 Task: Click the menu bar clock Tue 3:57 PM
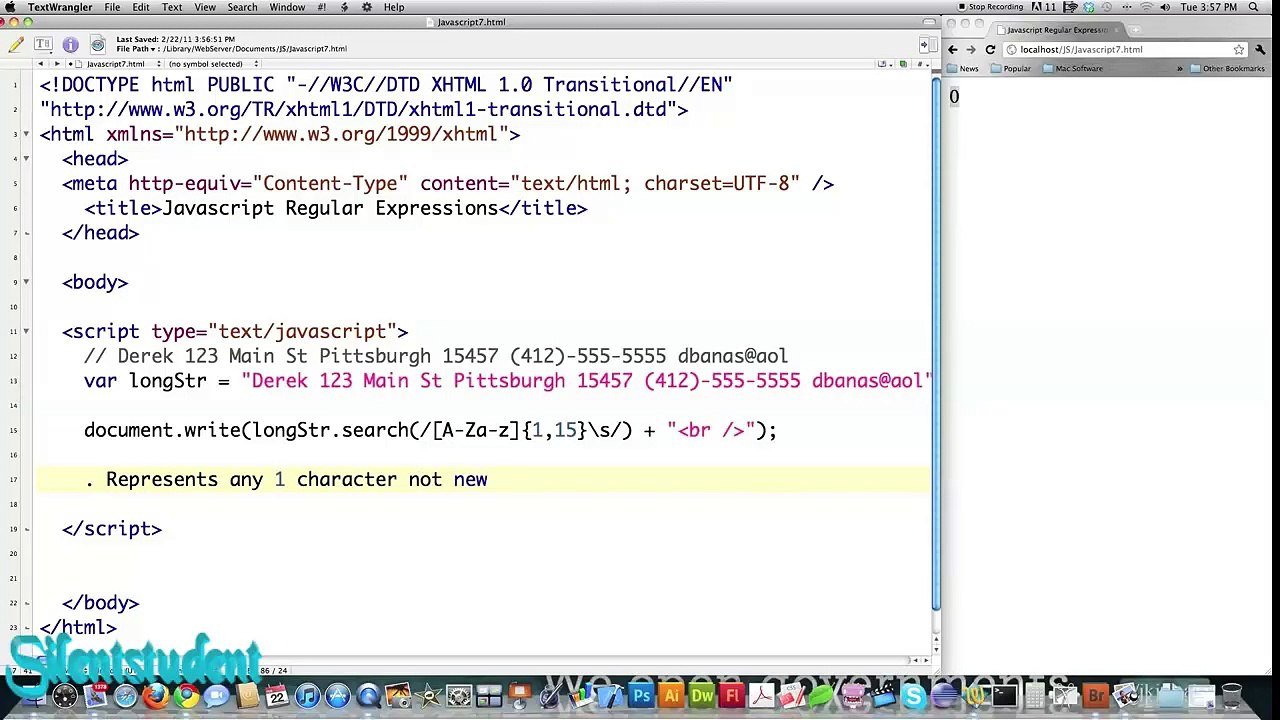(1208, 7)
